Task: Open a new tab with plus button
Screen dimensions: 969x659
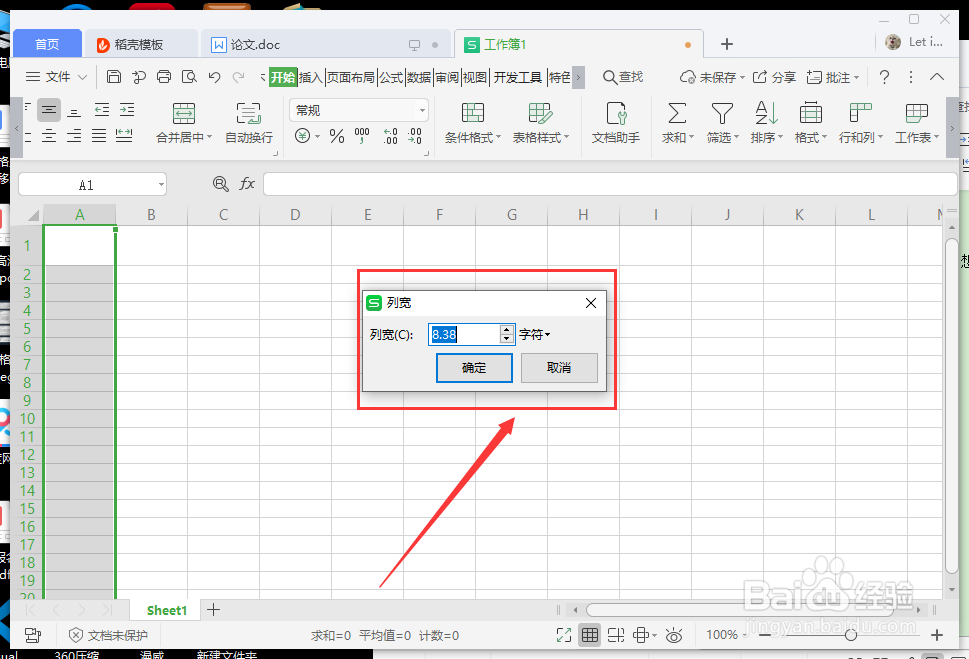Action: click(x=727, y=44)
